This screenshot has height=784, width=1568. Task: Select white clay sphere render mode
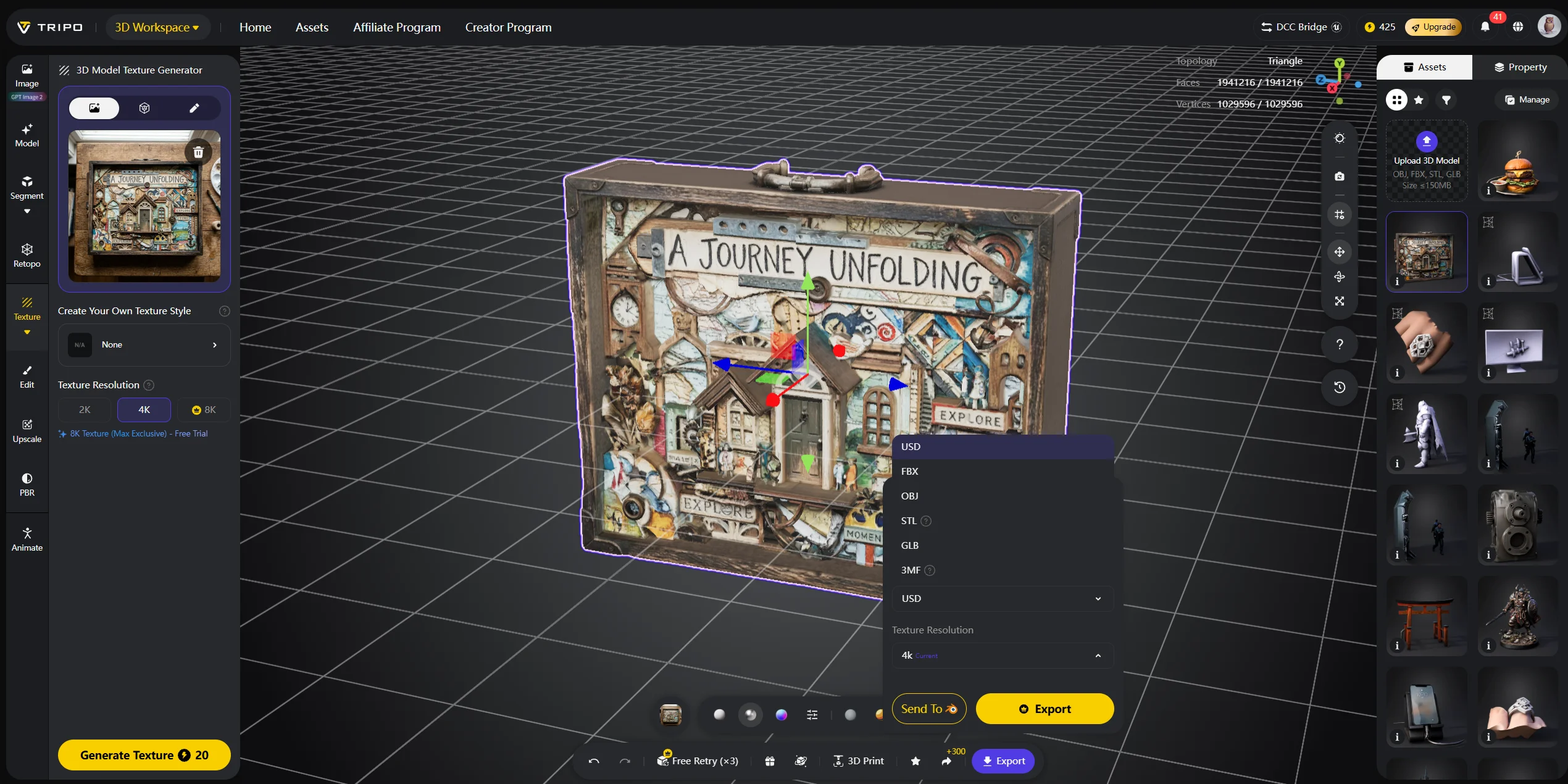(719, 715)
